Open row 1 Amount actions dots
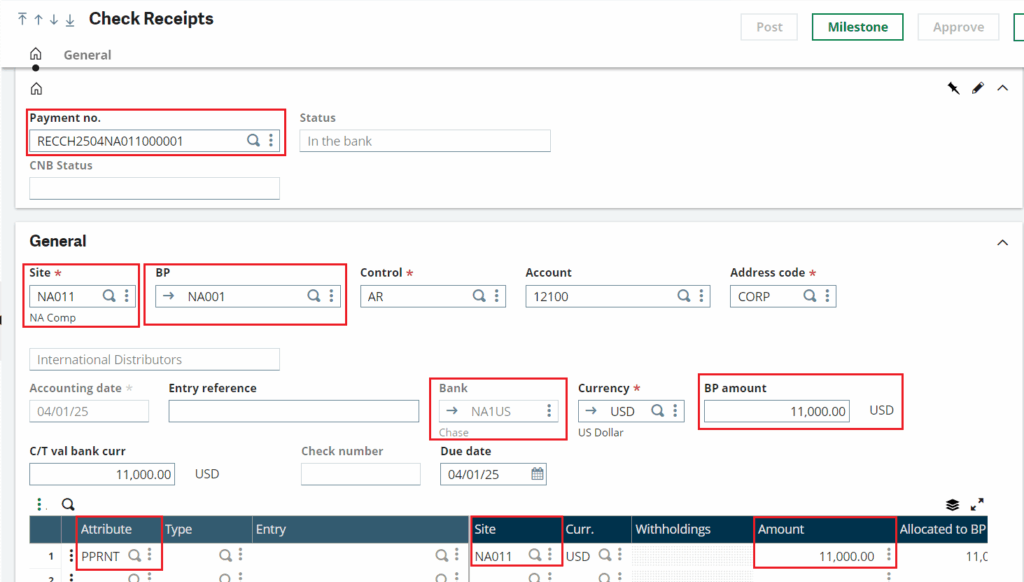Screen dimensions: 1024x582 (x=889, y=555)
